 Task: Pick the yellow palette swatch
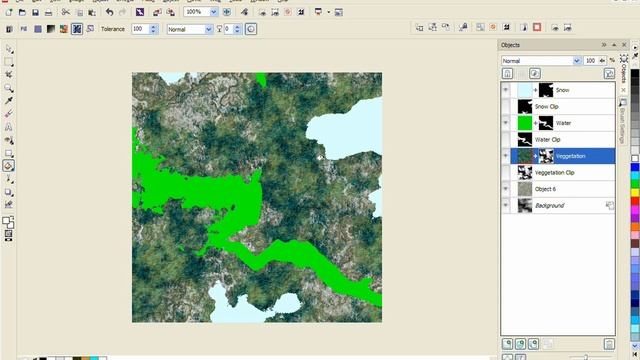tap(635, 192)
